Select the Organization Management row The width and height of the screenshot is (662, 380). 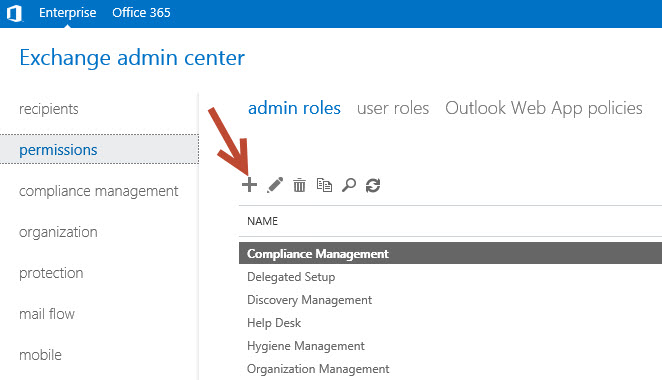click(450, 369)
